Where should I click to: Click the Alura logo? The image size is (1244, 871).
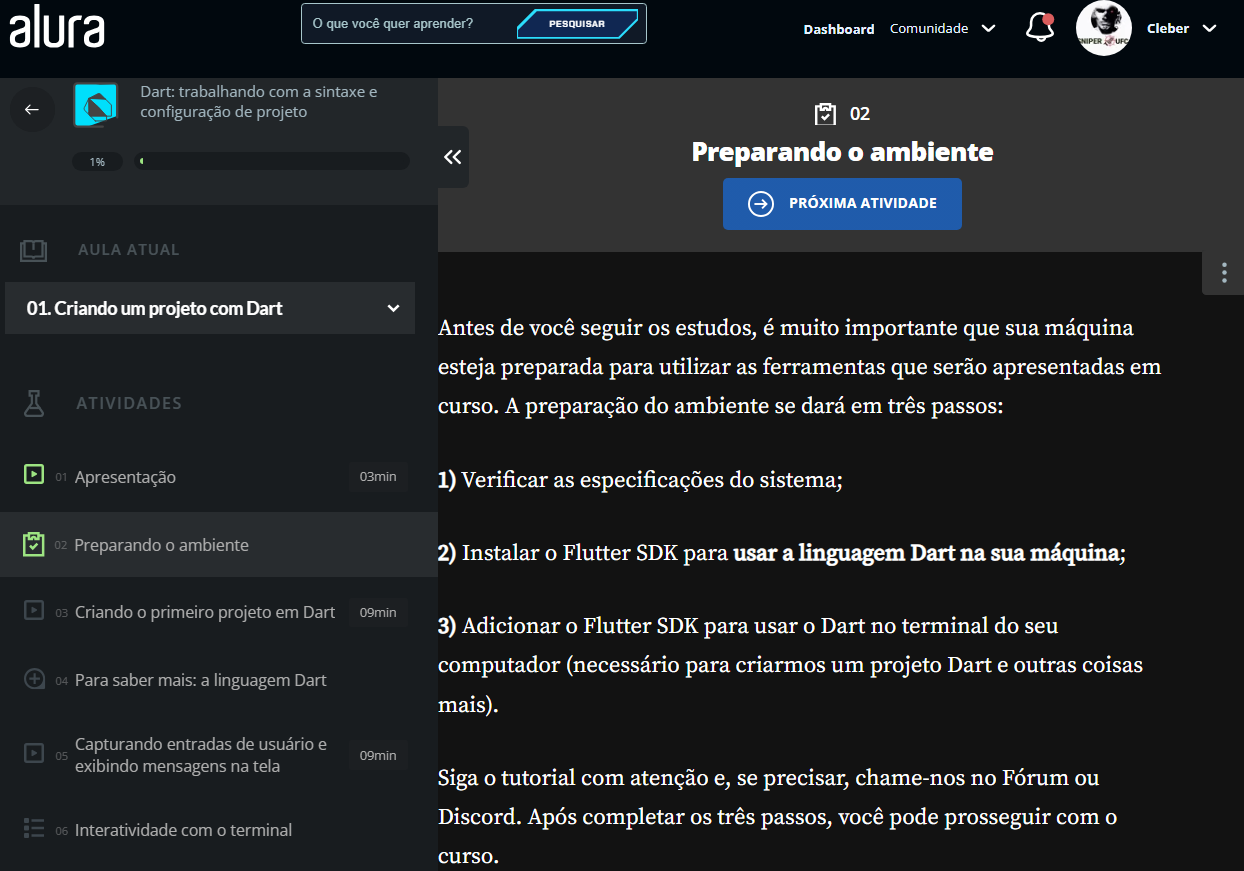pyautogui.click(x=57, y=29)
